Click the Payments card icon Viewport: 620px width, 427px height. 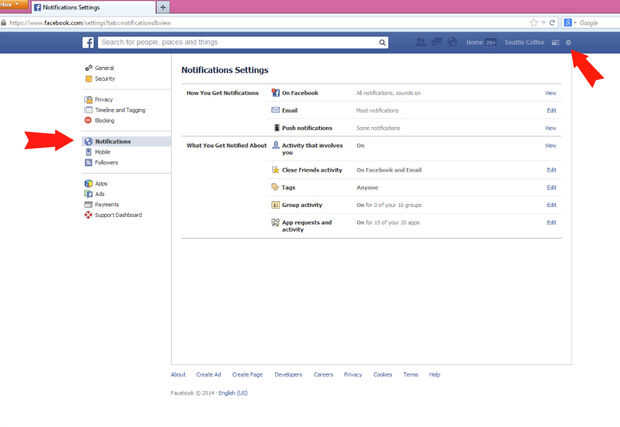89,204
